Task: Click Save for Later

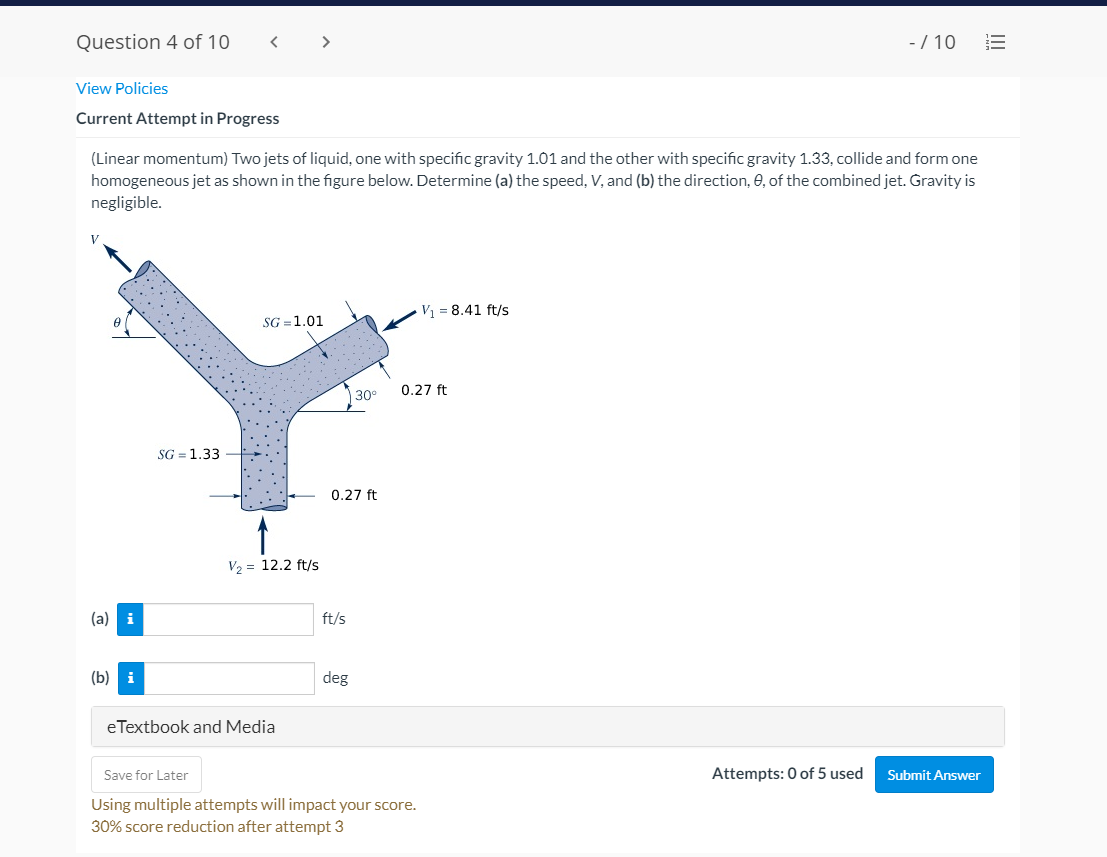Action: pos(146,774)
